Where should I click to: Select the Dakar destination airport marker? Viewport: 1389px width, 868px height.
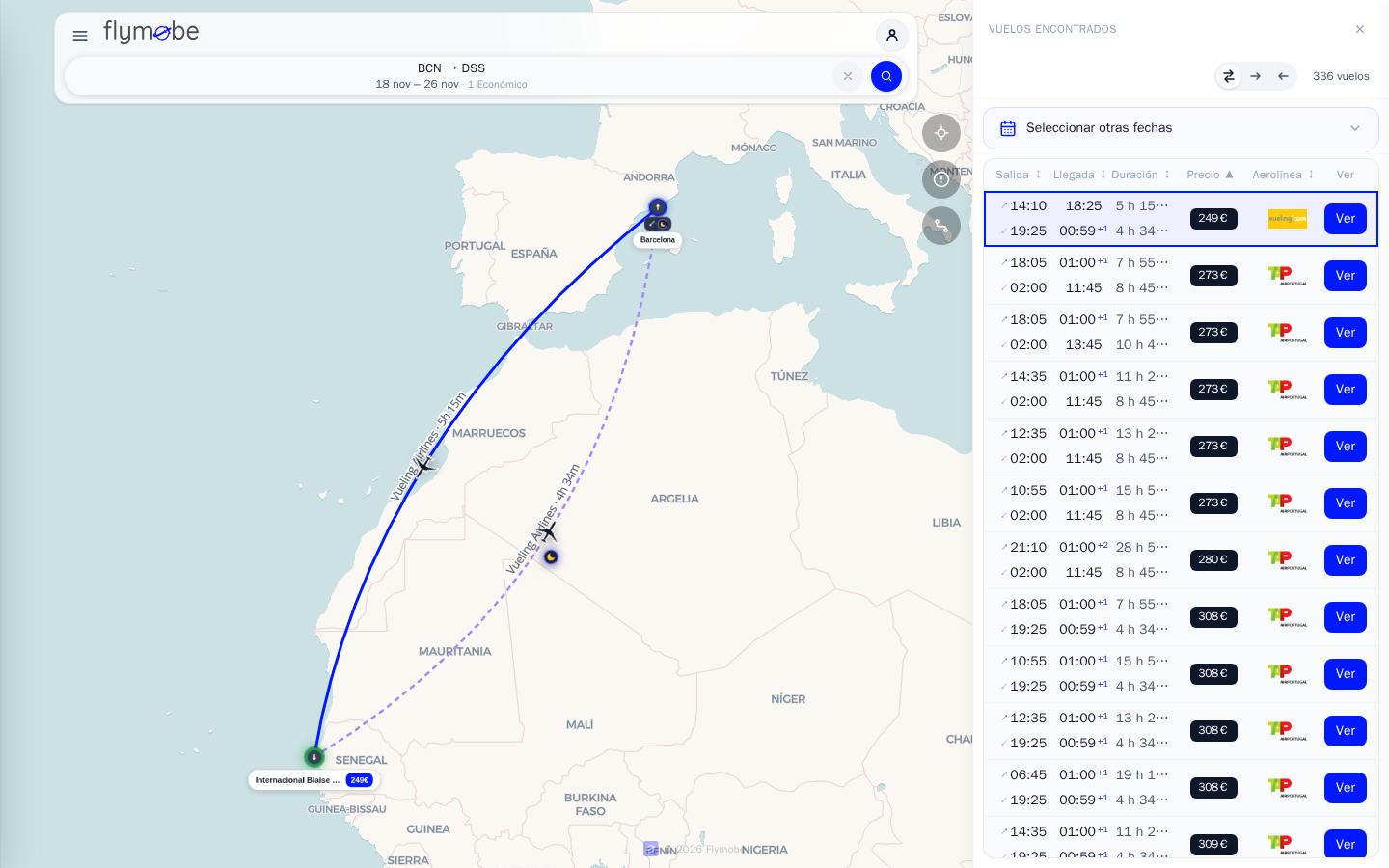(x=314, y=757)
